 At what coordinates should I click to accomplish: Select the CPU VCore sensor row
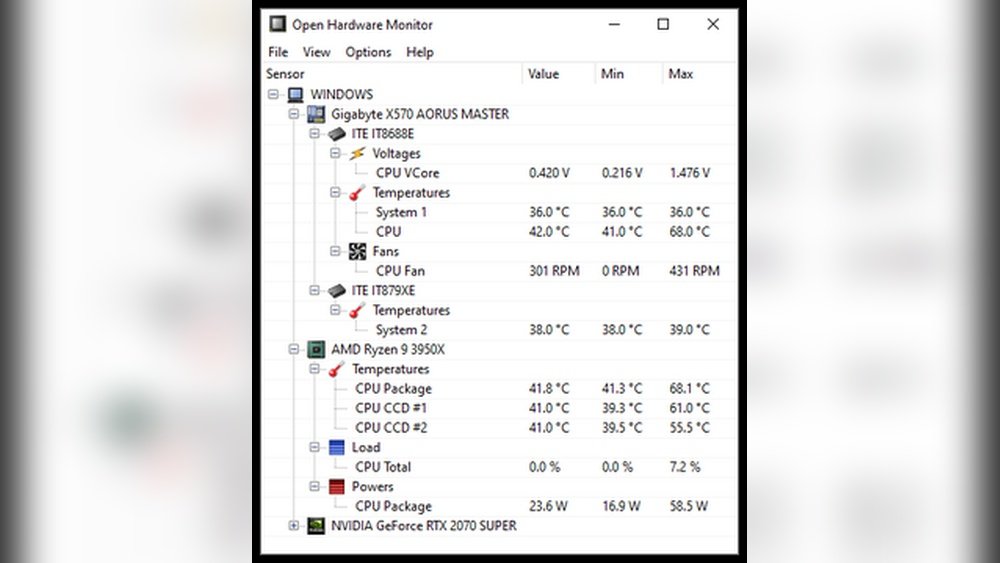[x=407, y=173]
